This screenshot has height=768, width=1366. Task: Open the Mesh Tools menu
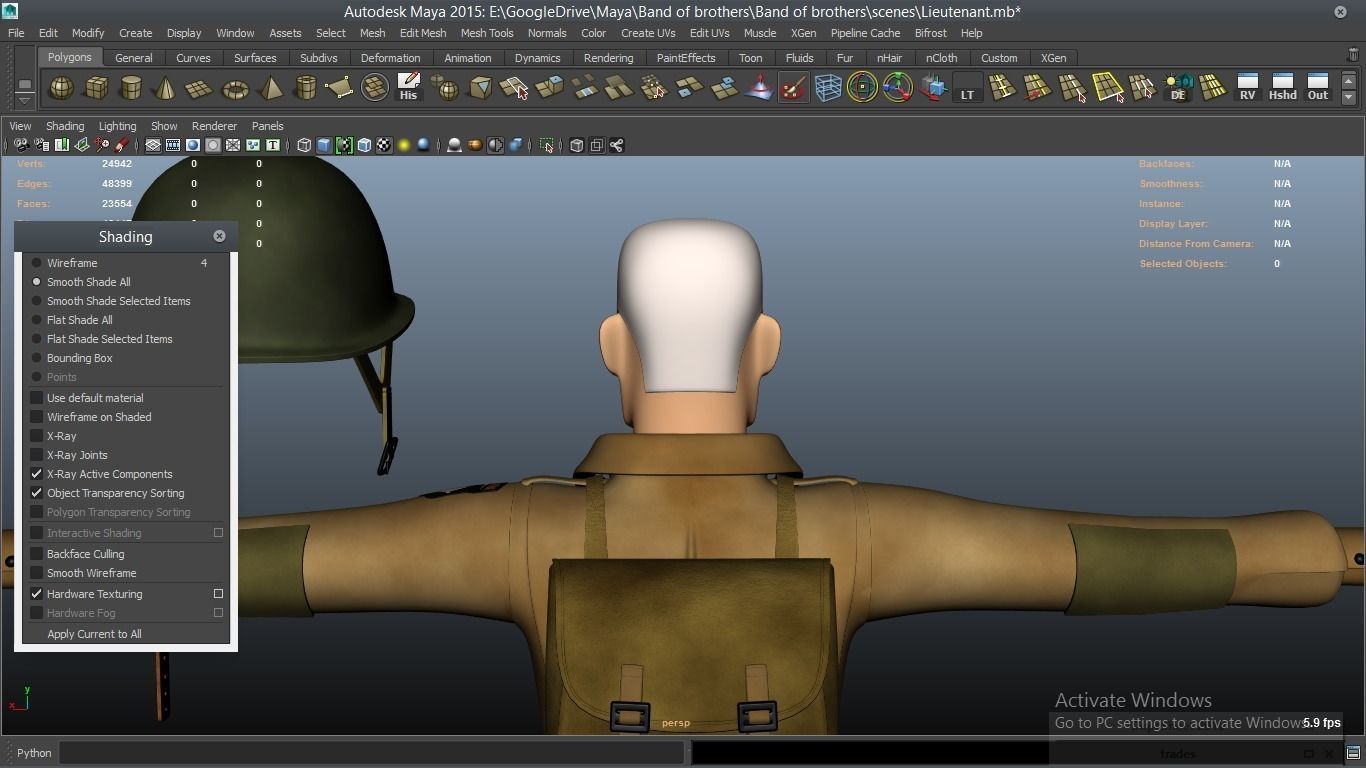point(487,33)
